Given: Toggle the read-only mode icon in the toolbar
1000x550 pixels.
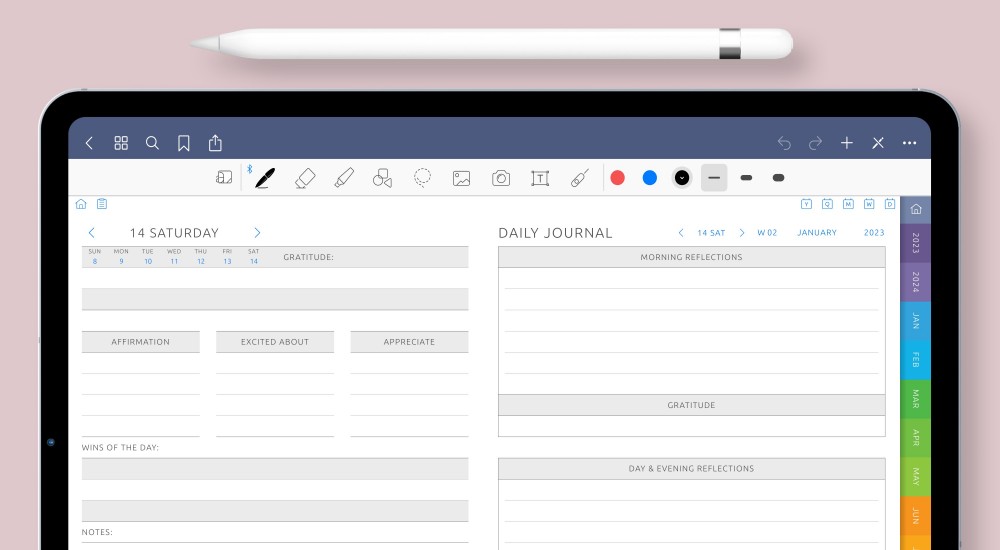Looking at the screenshot, I should [224, 177].
